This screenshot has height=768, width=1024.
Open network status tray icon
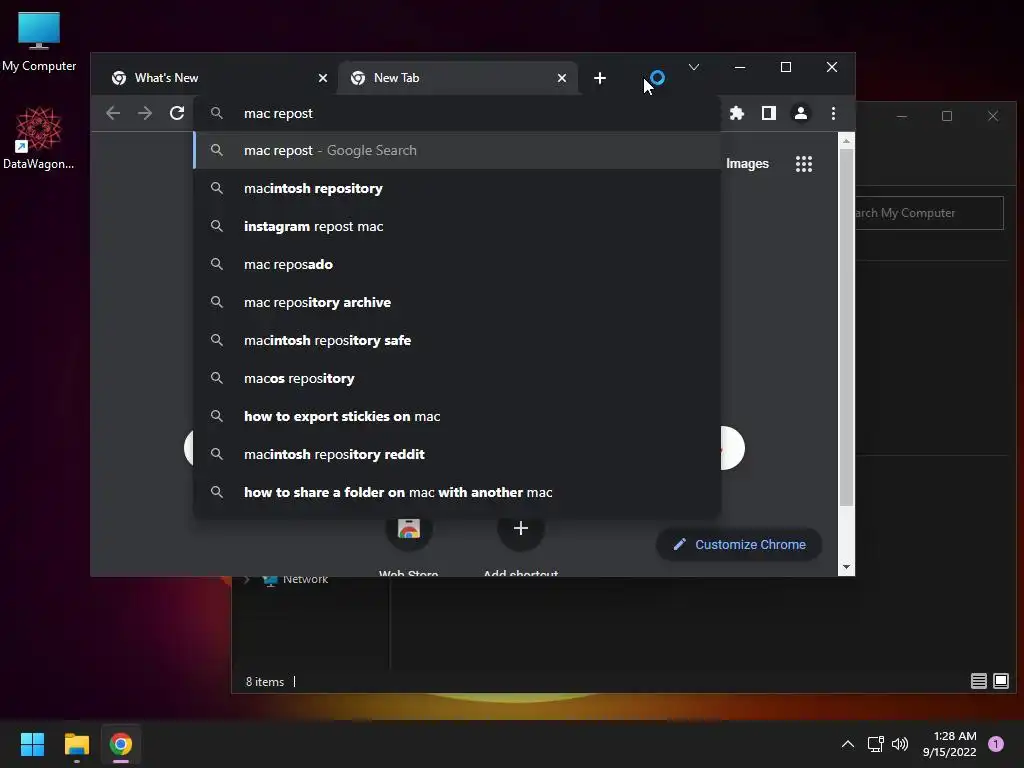(875, 744)
